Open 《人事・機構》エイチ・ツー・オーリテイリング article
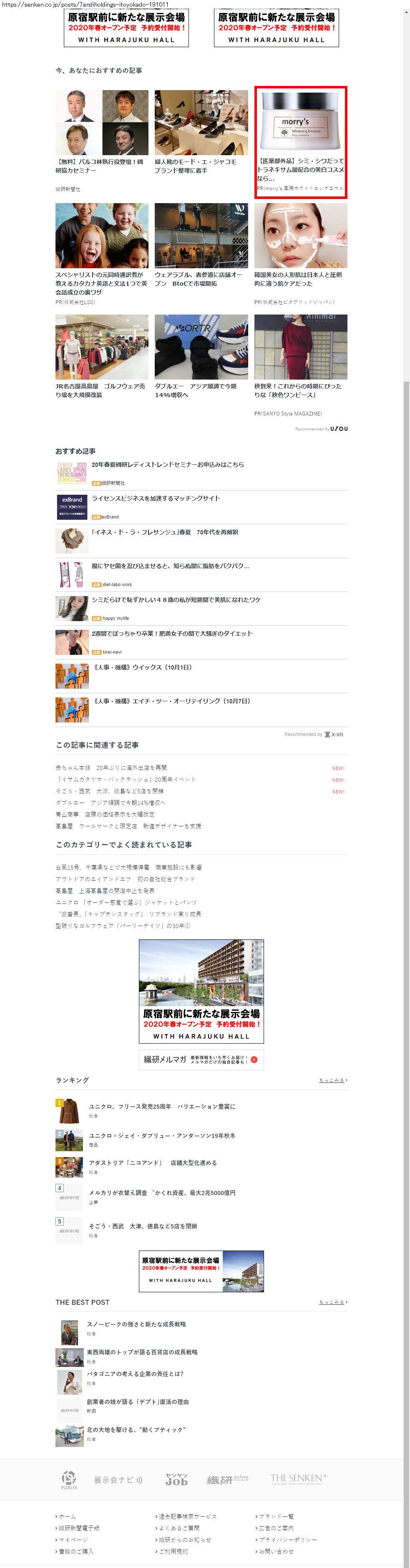 171,701
